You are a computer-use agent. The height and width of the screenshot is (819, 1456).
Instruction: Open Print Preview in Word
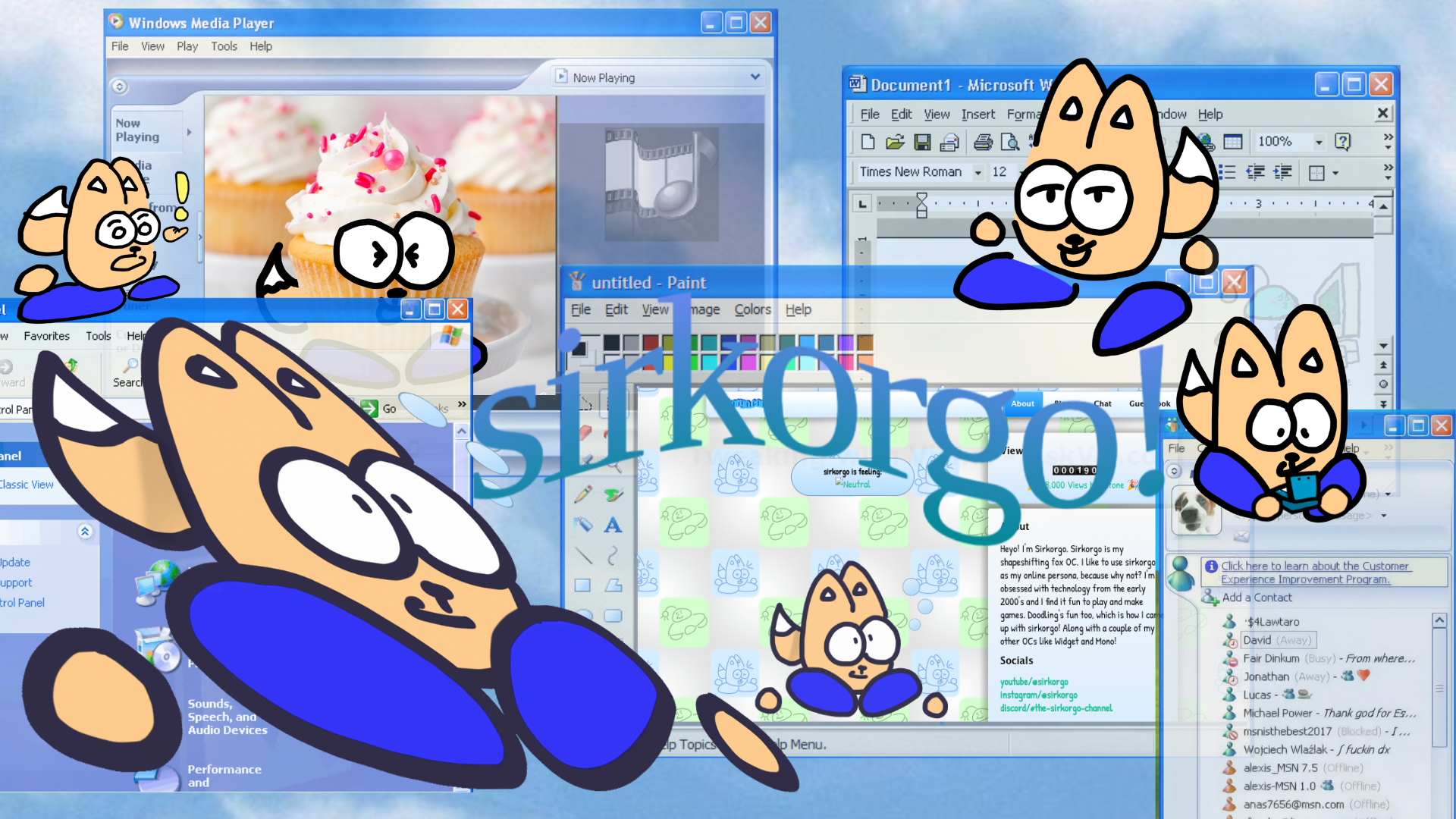pos(1011,143)
